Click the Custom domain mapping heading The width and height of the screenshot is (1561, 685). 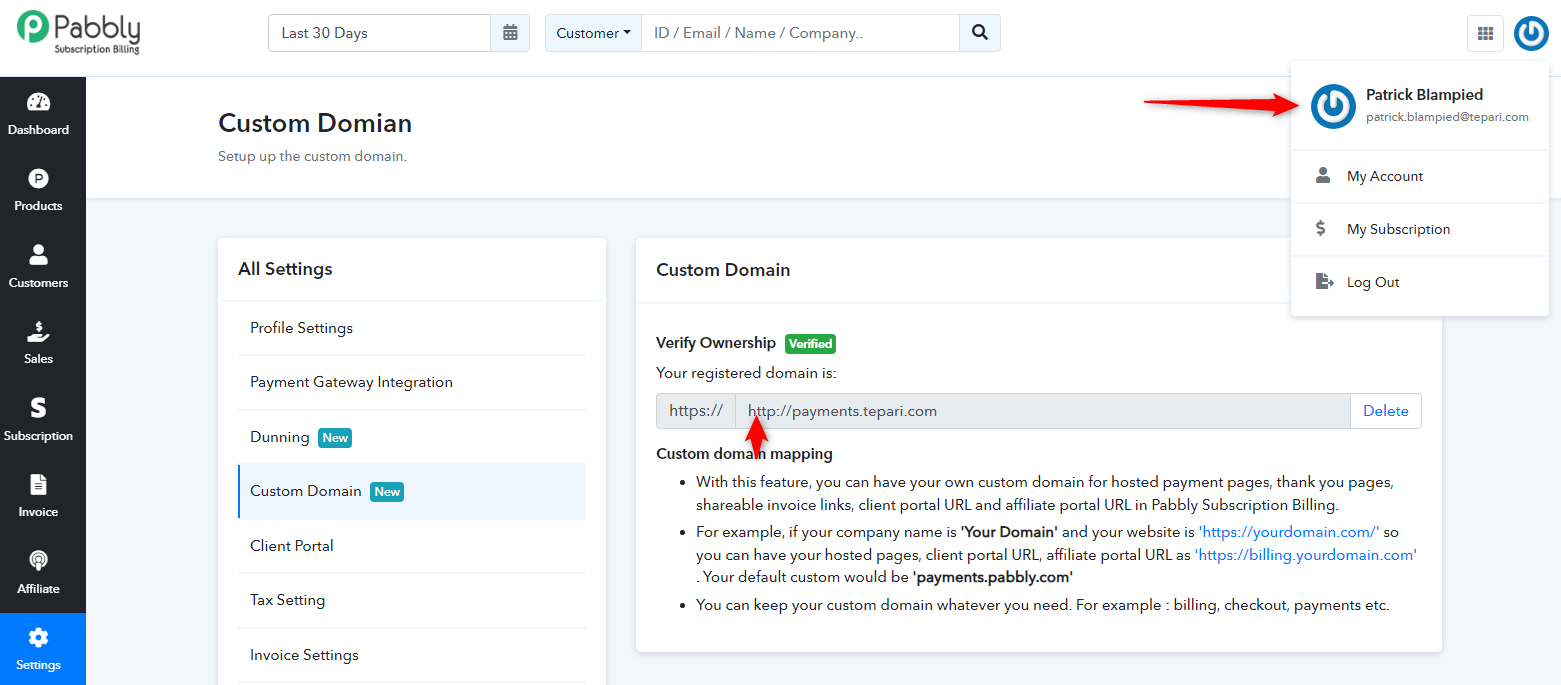click(744, 454)
